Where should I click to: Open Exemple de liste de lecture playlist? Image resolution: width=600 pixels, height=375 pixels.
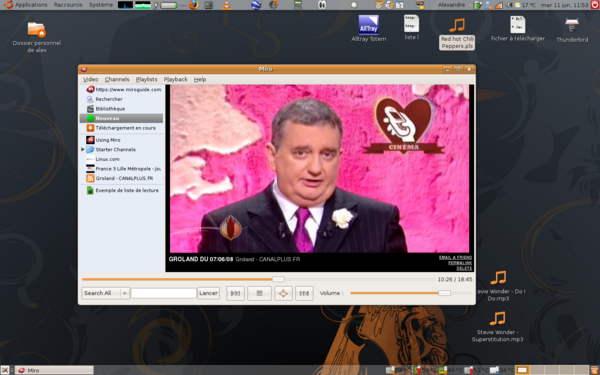pos(122,190)
